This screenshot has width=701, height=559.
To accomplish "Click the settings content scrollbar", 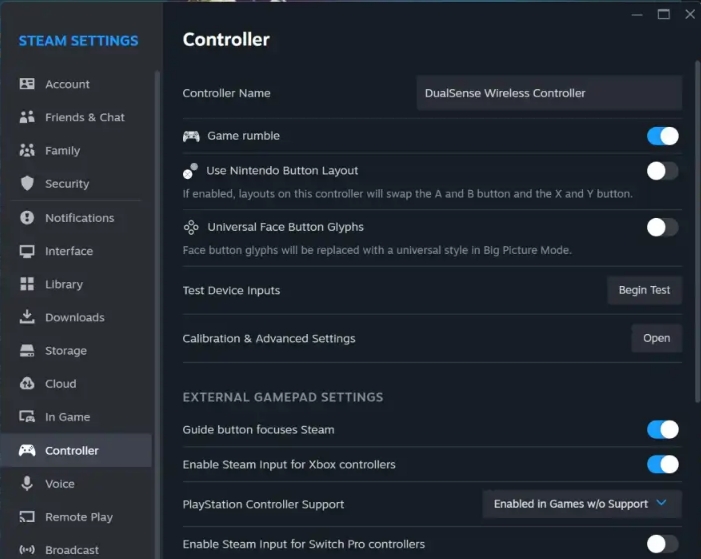I will pos(697,232).
